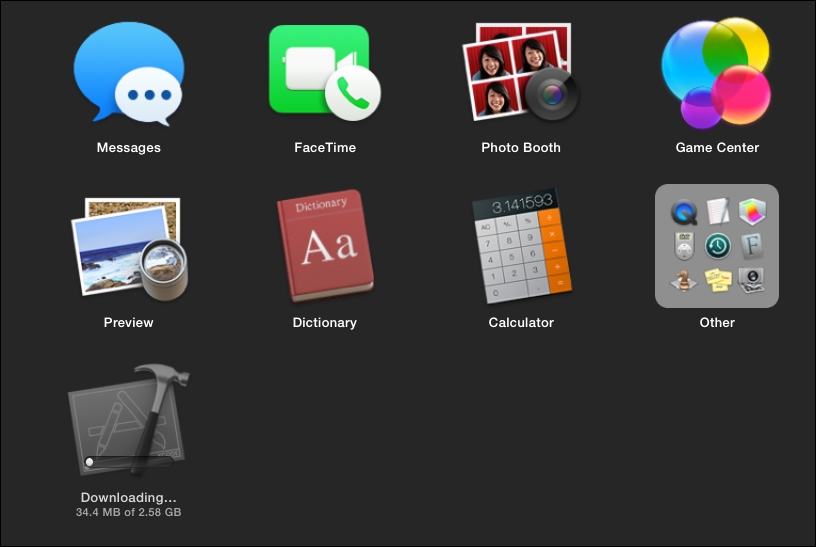Click Image Capture icon in Other folder
The width and height of the screenshot is (816, 547).
(x=752, y=281)
